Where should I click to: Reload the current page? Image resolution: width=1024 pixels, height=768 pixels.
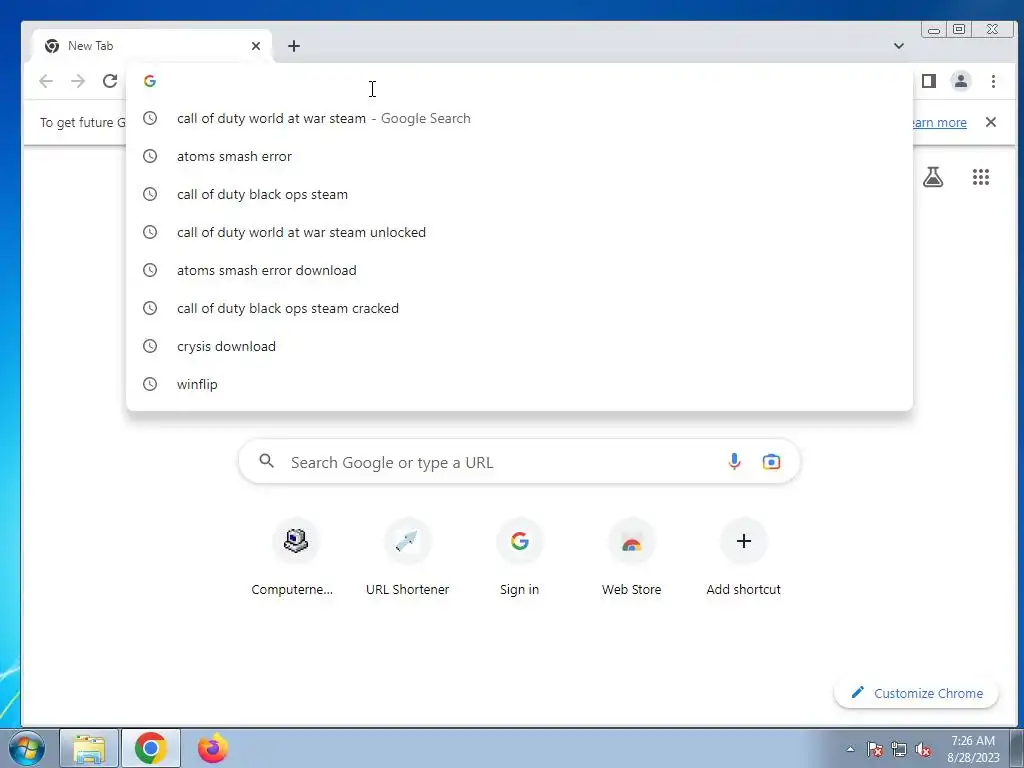110,81
